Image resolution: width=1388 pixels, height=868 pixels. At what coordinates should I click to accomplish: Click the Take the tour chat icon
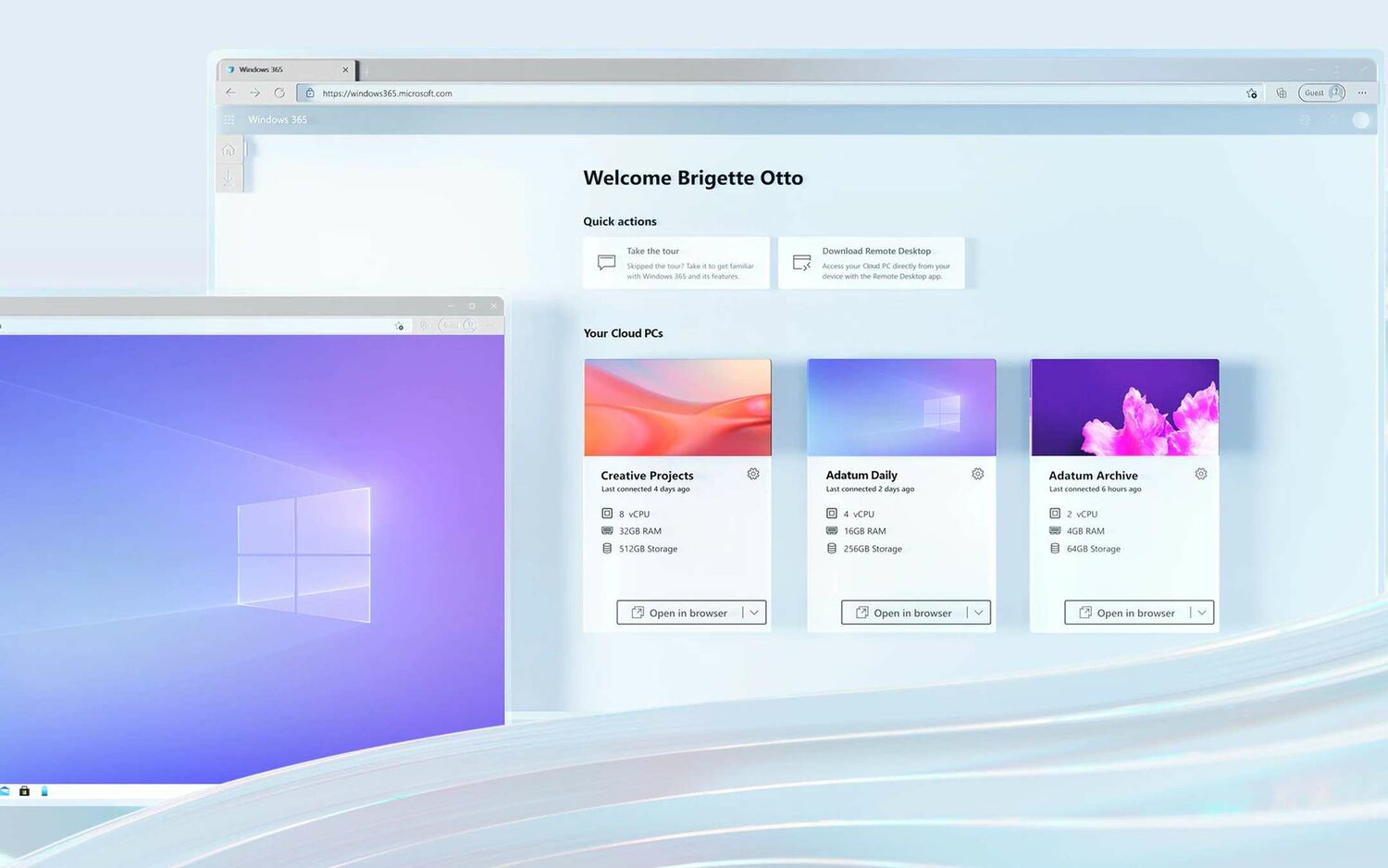click(x=606, y=263)
